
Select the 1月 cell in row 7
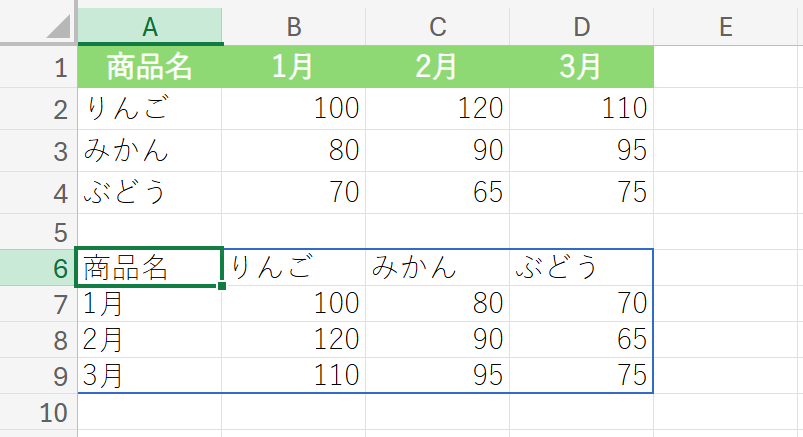point(150,304)
